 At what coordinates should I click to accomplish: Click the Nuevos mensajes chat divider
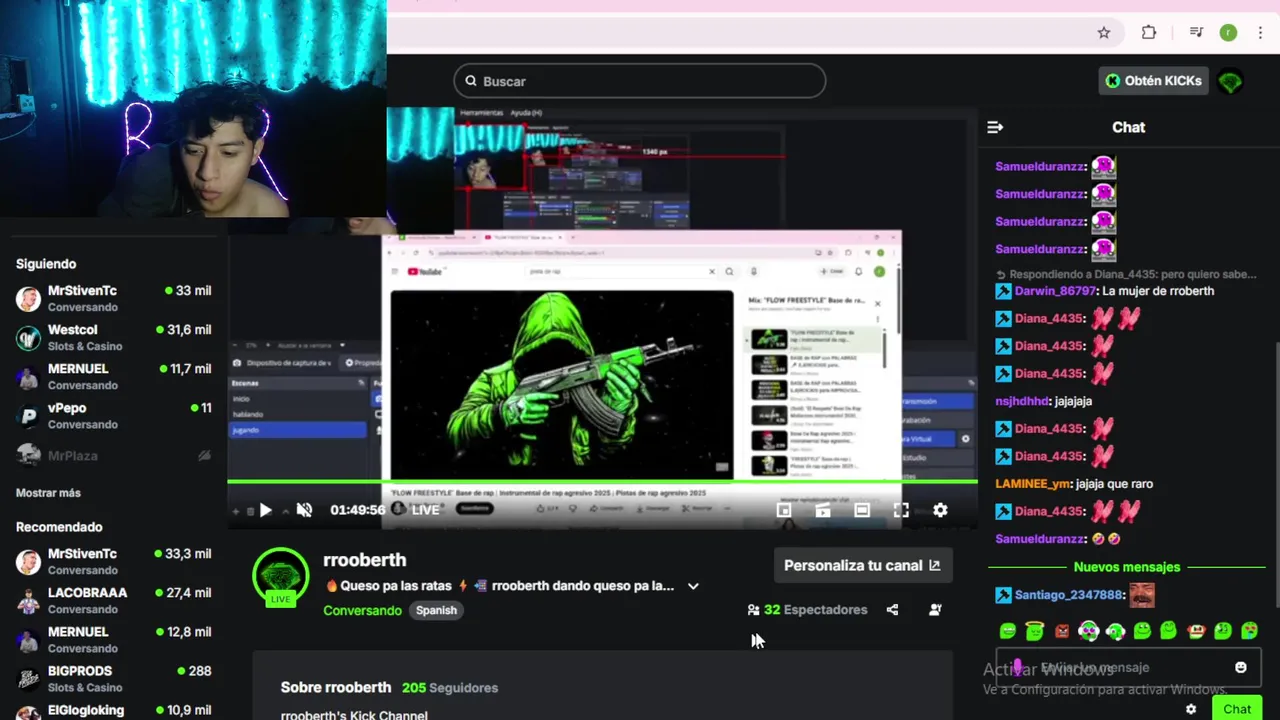point(1127,567)
